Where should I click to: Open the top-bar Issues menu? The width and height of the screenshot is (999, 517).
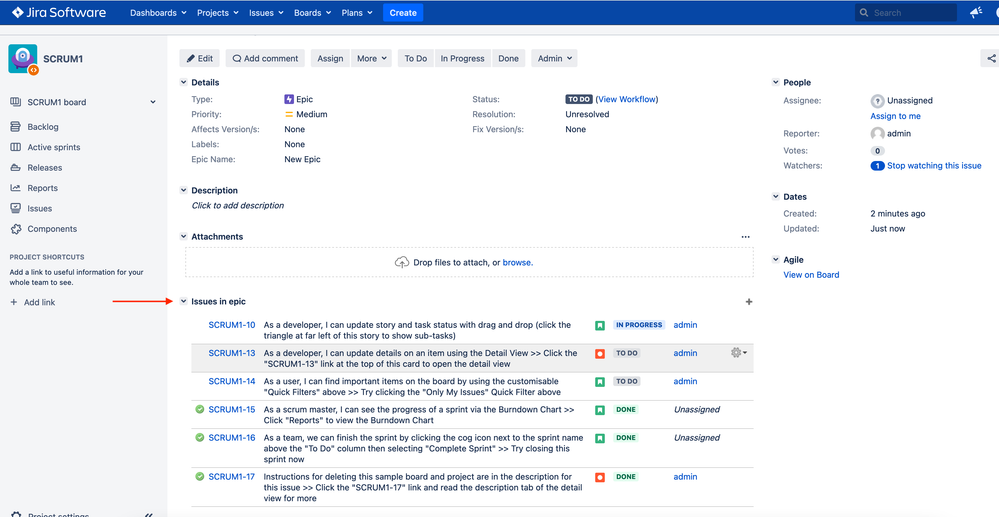[x=266, y=13]
